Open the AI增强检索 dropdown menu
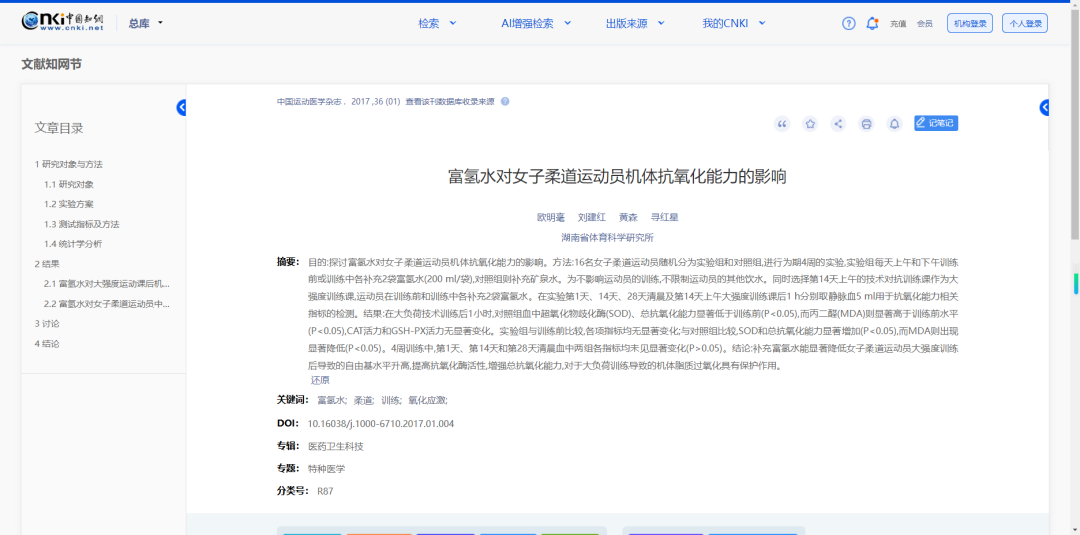Viewport: 1080px width, 535px height. point(535,23)
